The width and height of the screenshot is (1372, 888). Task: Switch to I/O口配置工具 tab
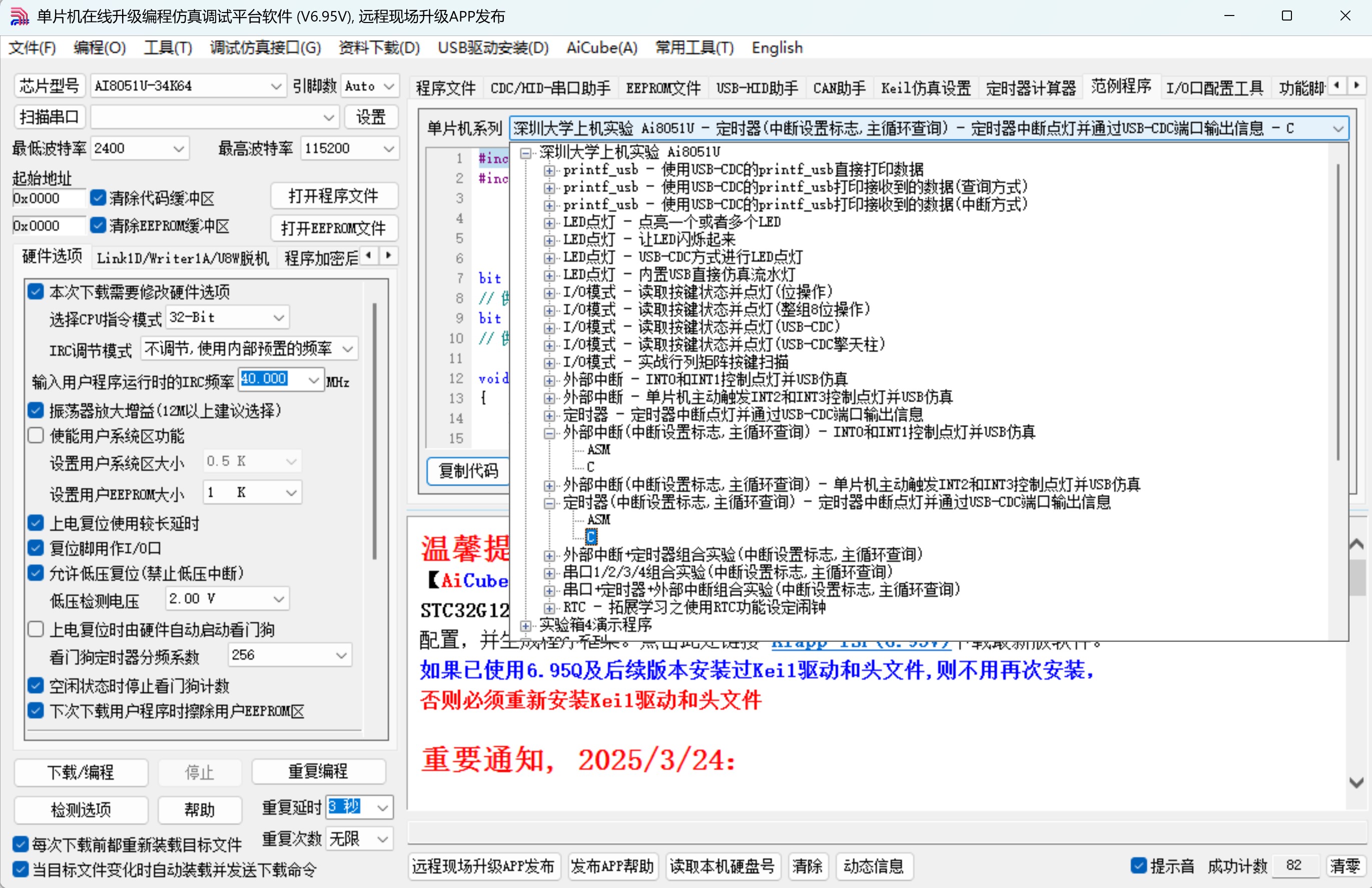pyautogui.click(x=1214, y=88)
